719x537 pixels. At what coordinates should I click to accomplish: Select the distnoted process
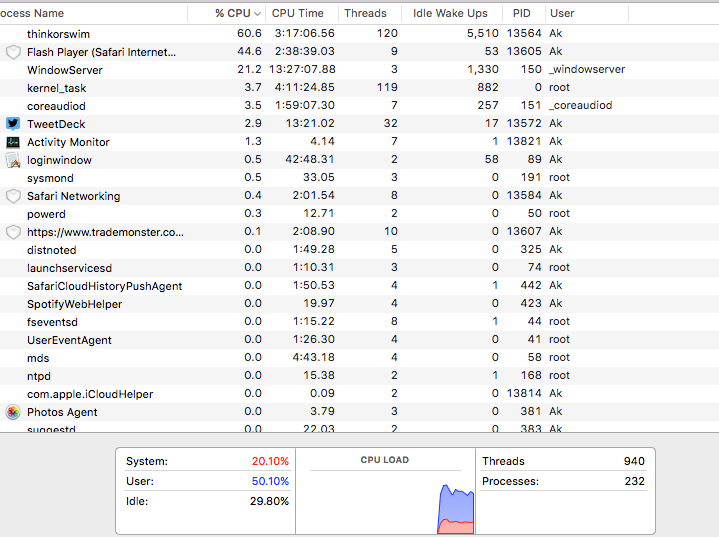click(x=51, y=250)
